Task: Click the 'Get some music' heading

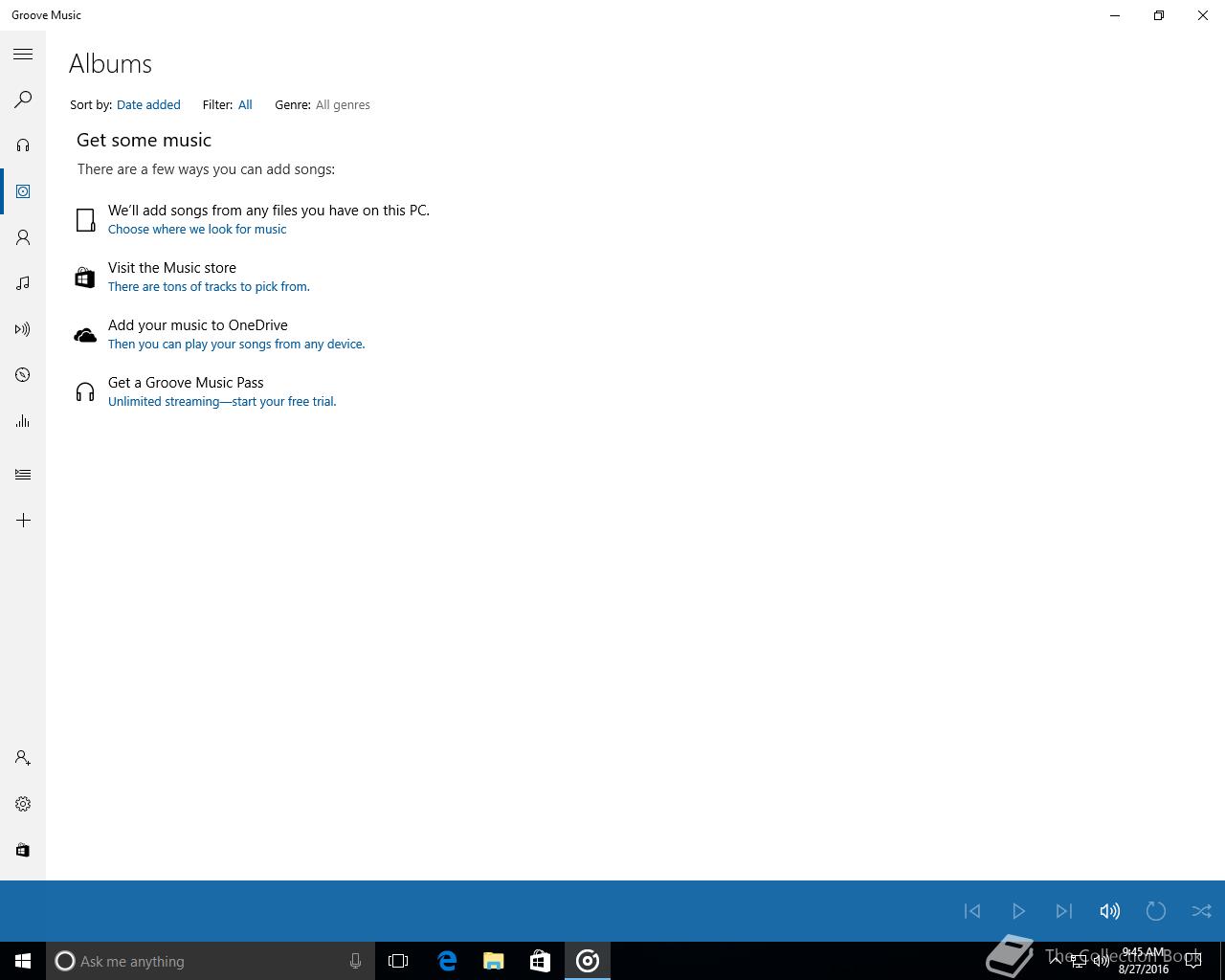Action: [144, 140]
